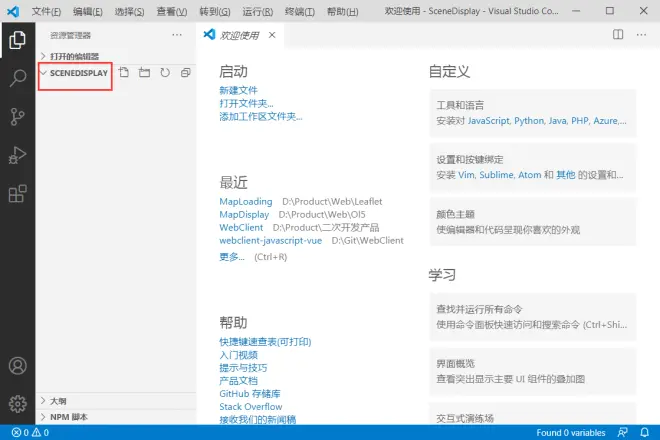Image resolution: width=660 pixels, height=440 pixels.
Task: Open recent project MapDisplay
Action: tap(244, 215)
